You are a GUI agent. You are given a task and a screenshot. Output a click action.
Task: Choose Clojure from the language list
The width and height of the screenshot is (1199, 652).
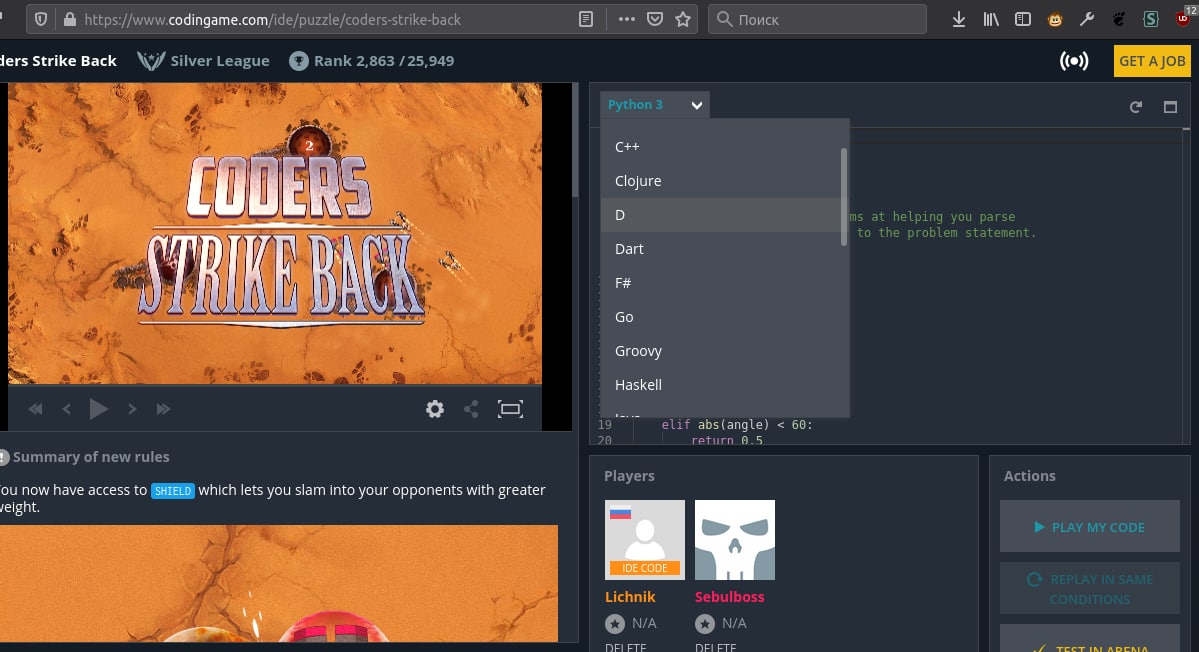pyautogui.click(x=720, y=181)
